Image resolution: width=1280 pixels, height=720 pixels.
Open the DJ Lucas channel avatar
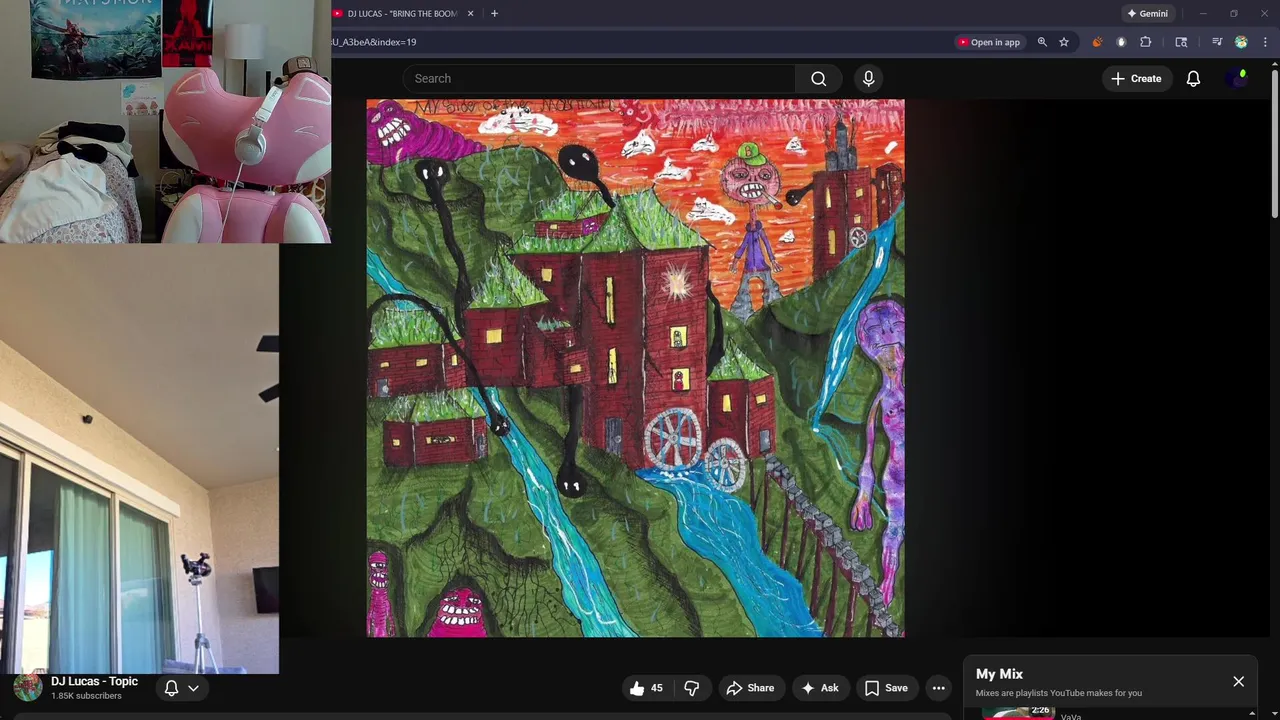click(x=28, y=687)
